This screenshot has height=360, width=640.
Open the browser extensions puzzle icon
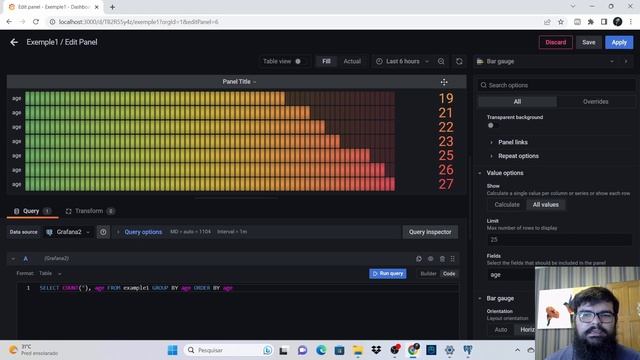coord(591,22)
